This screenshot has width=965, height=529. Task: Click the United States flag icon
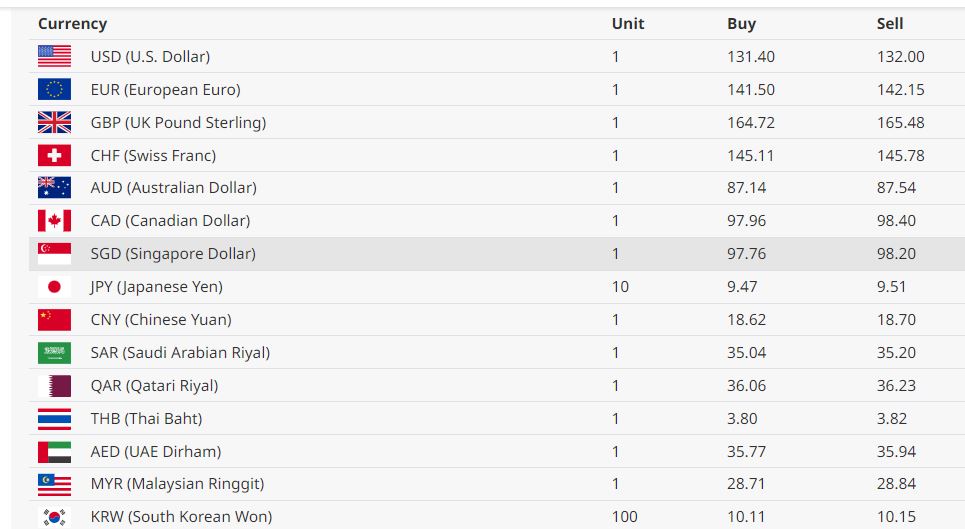click(54, 57)
